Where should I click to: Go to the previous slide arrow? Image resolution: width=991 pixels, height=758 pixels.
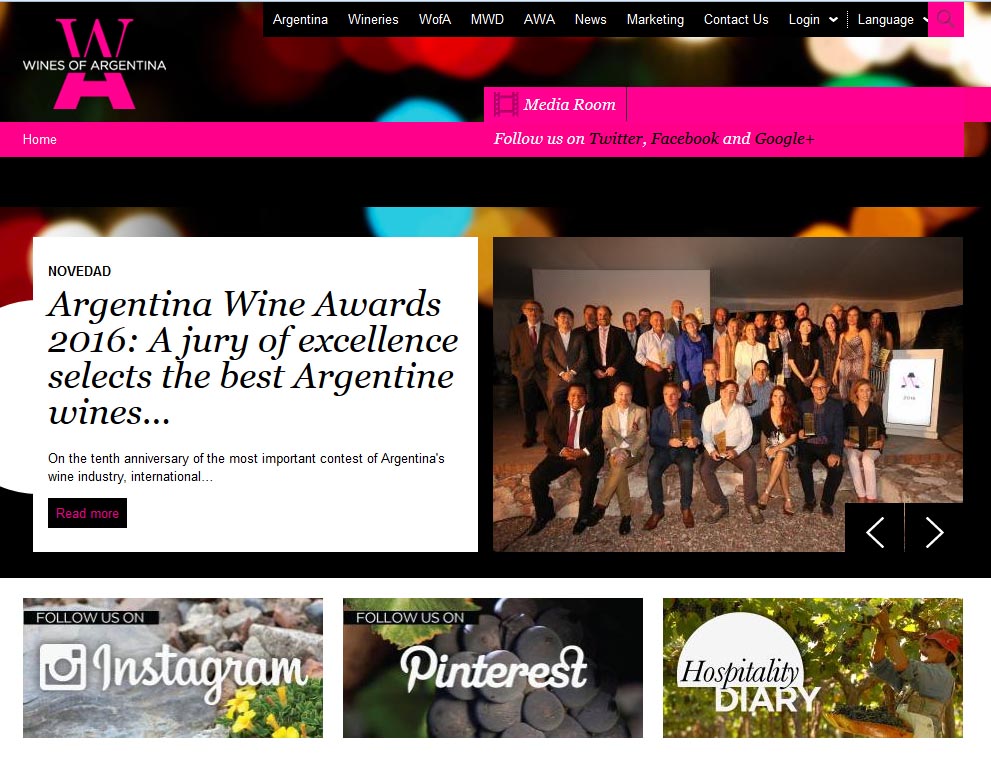875,532
